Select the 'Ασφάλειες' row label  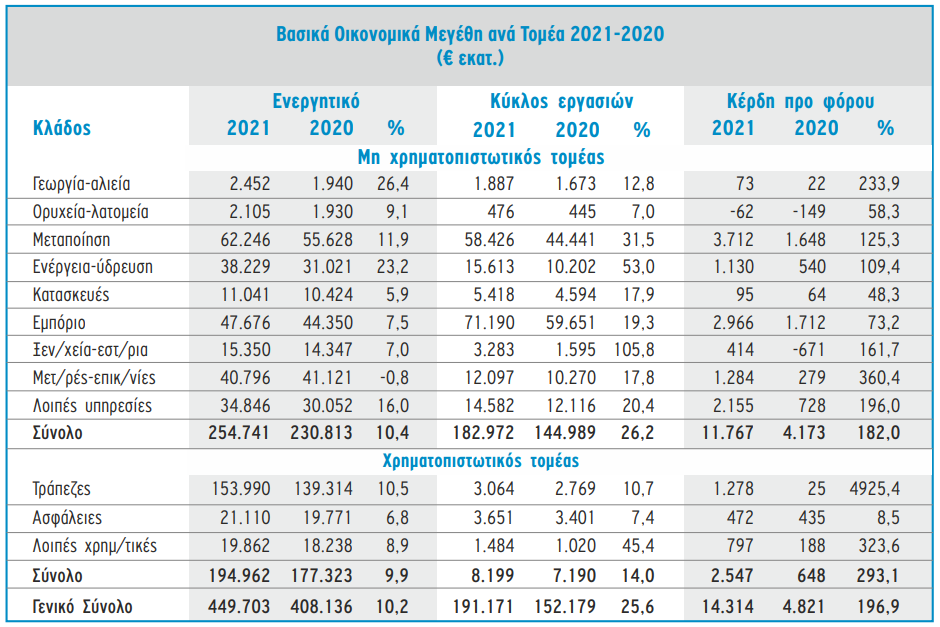click(67, 517)
